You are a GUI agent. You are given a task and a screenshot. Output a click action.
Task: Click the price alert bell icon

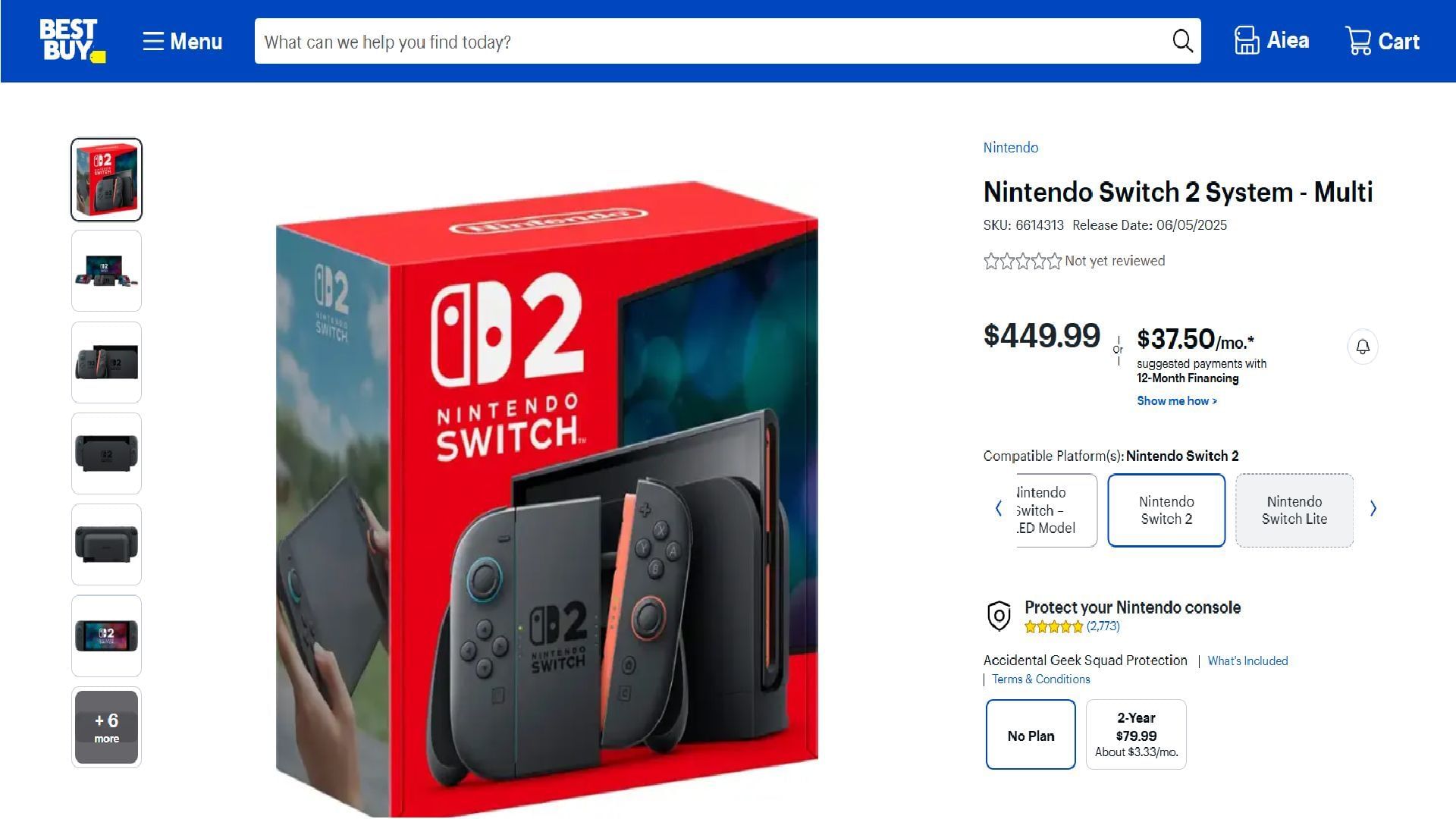tap(1363, 347)
